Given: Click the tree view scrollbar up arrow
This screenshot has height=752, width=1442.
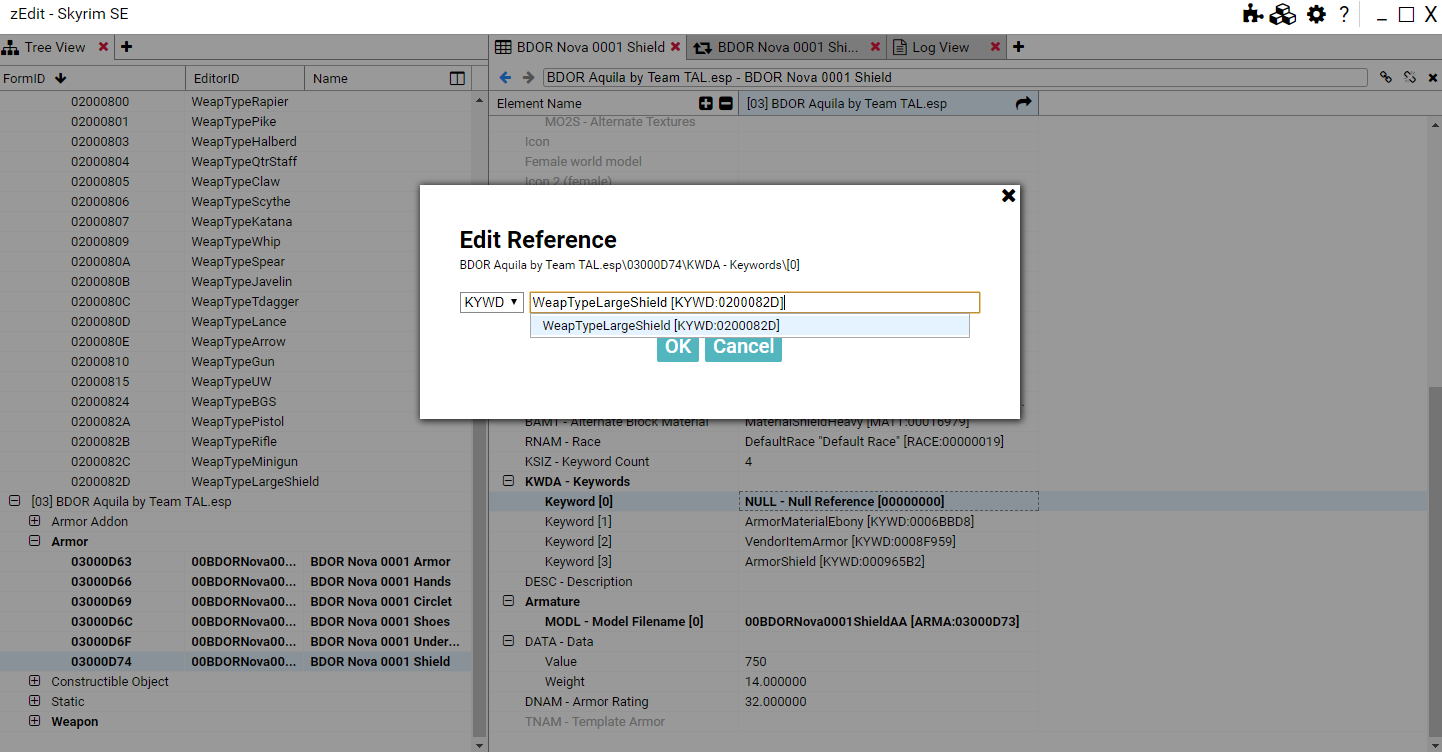Looking at the screenshot, I should tap(479, 99).
